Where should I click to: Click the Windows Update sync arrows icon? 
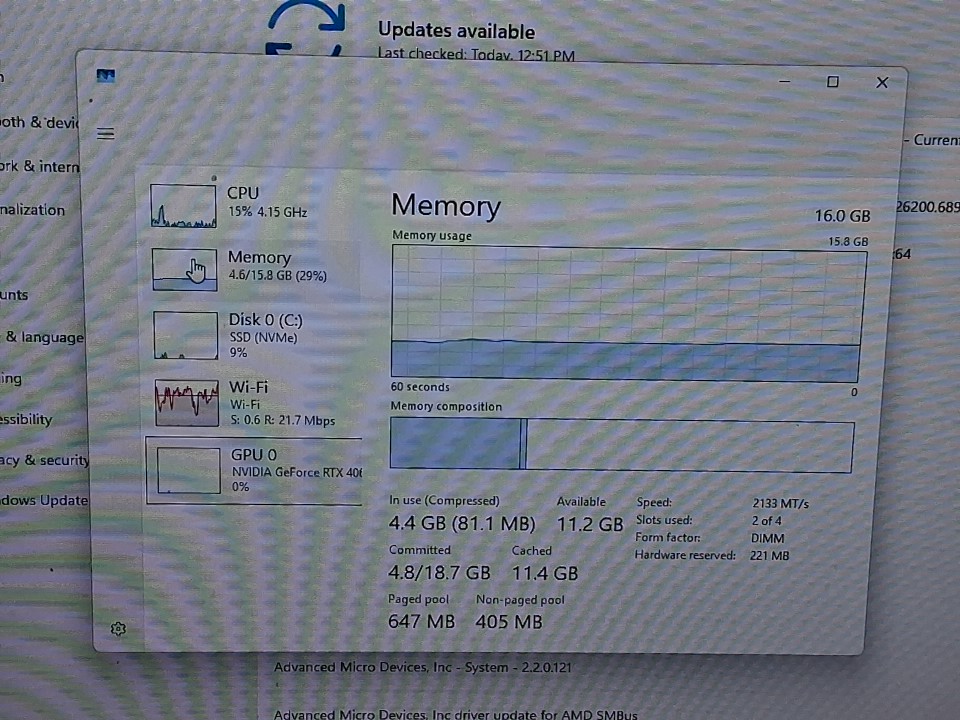(306, 30)
